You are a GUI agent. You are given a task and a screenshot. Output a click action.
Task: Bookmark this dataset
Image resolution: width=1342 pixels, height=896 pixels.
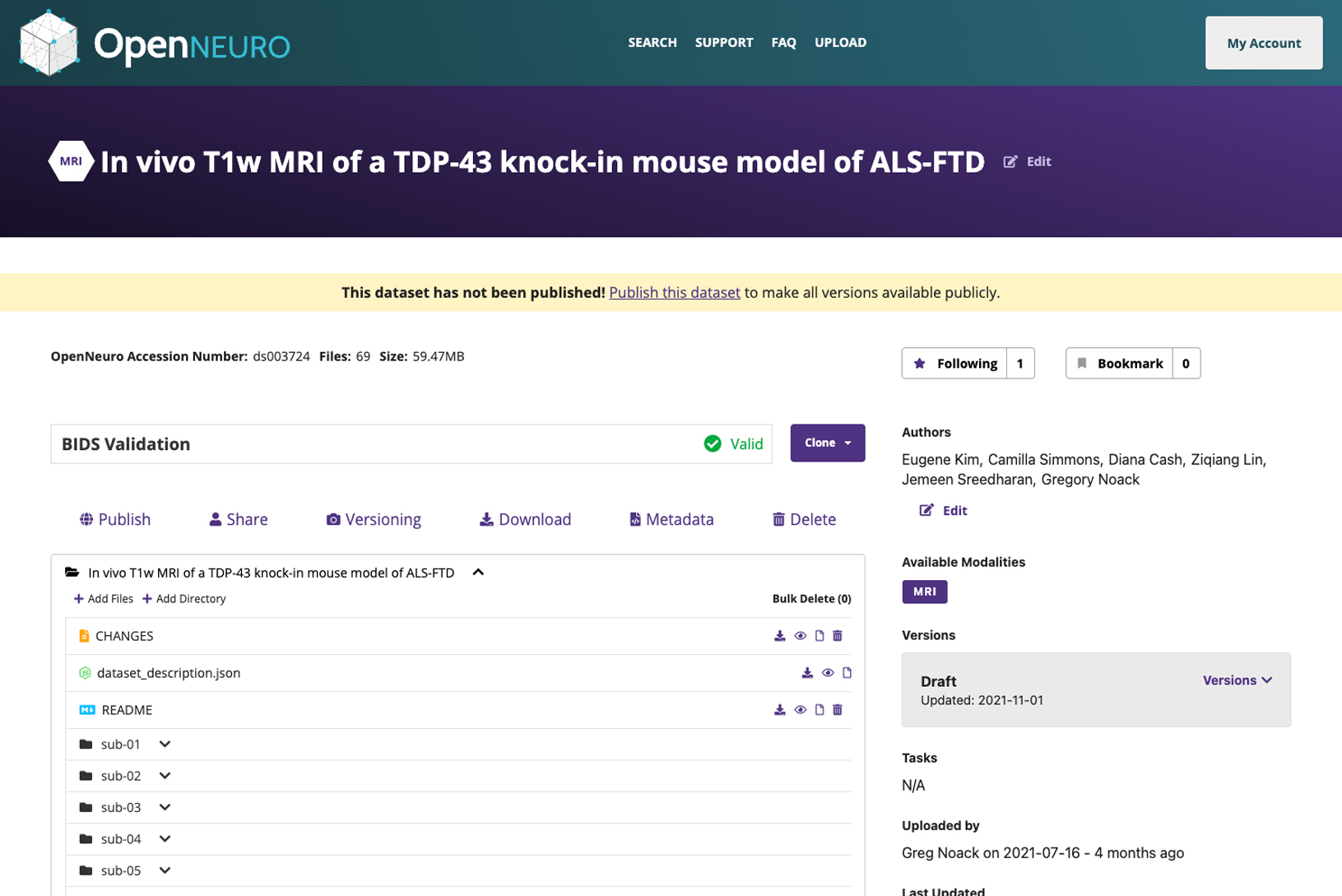point(1120,364)
